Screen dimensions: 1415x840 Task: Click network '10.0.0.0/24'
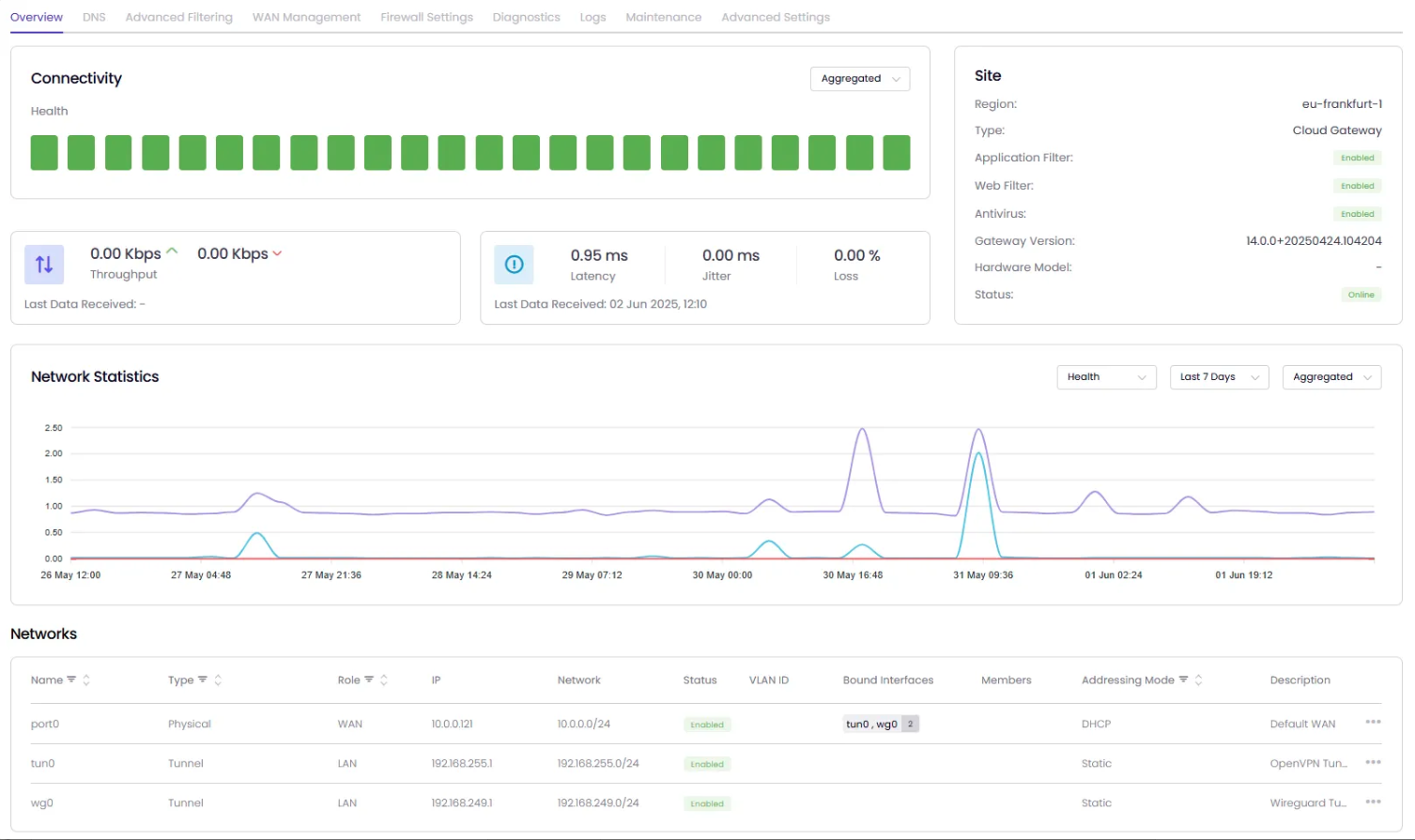(x=584, y=724)
